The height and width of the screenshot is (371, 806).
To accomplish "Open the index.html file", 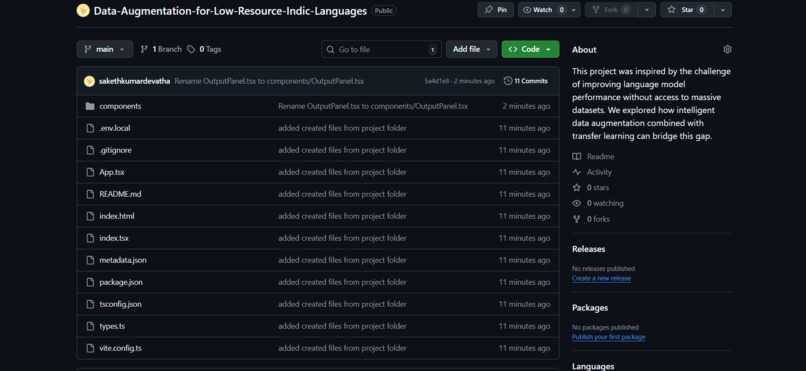I will click(x=117, y=216).
